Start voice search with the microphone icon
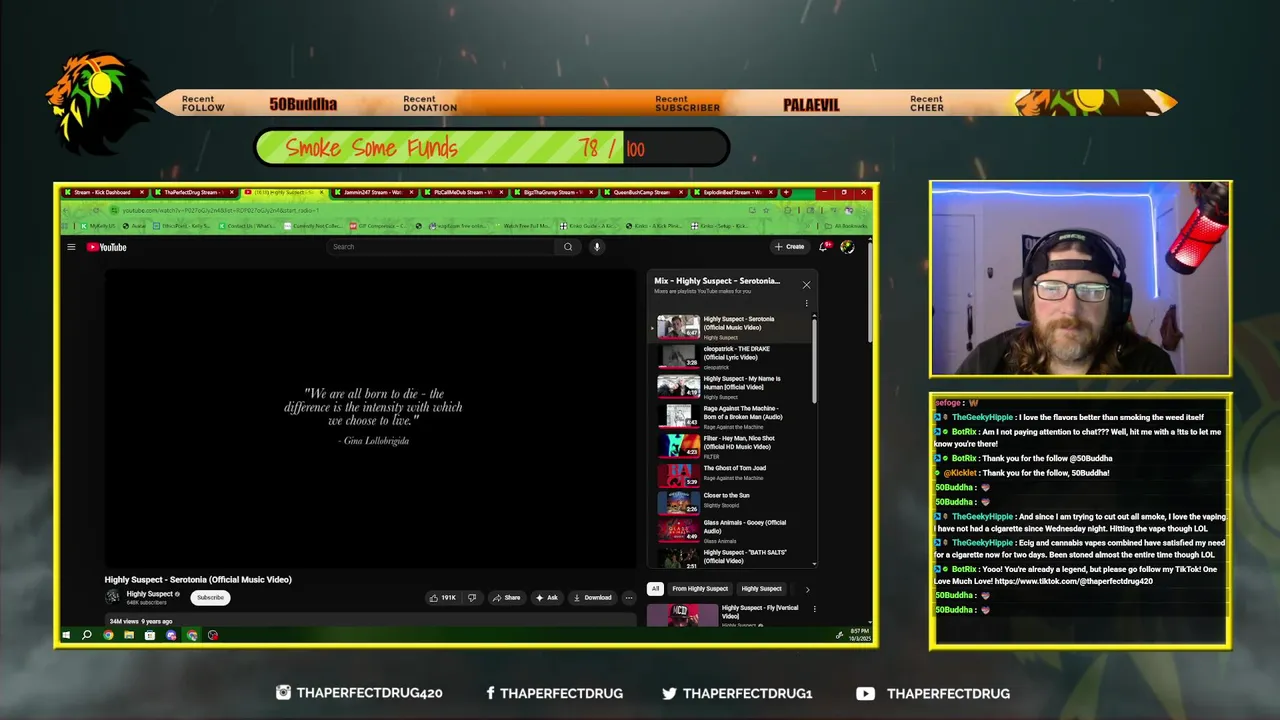1280x720 pixels. point(597,247)
